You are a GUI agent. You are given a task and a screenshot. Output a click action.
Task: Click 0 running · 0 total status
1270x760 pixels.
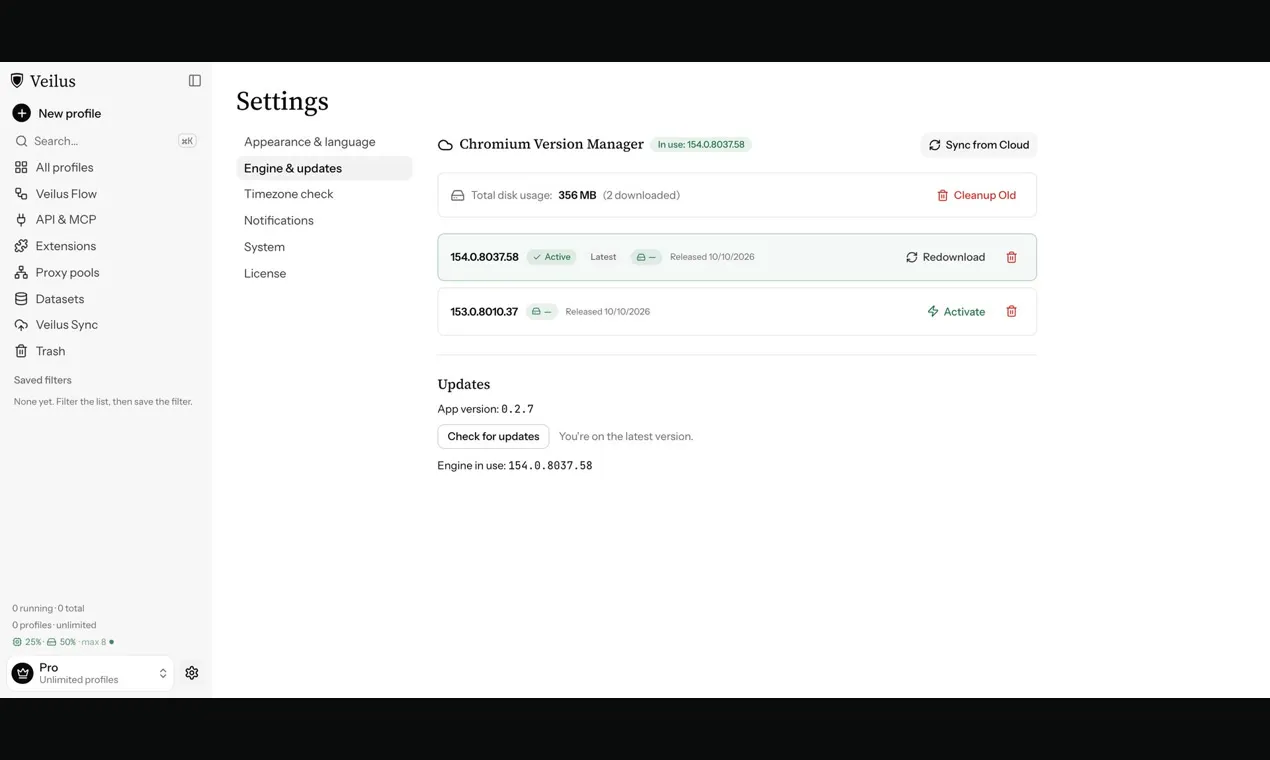point(48,608)
